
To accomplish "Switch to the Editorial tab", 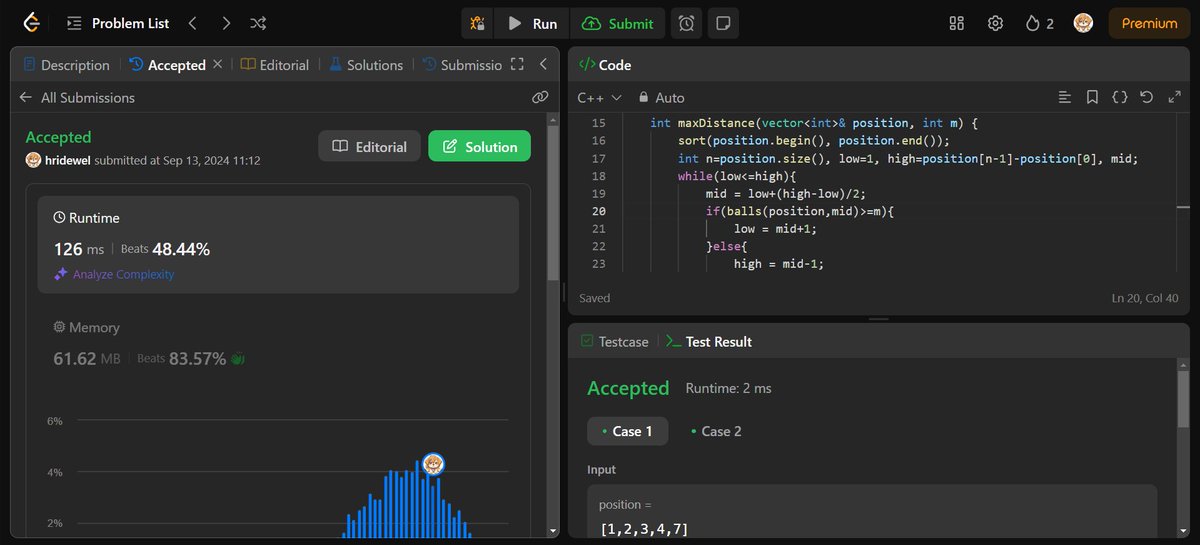I will tap(275, 65).
